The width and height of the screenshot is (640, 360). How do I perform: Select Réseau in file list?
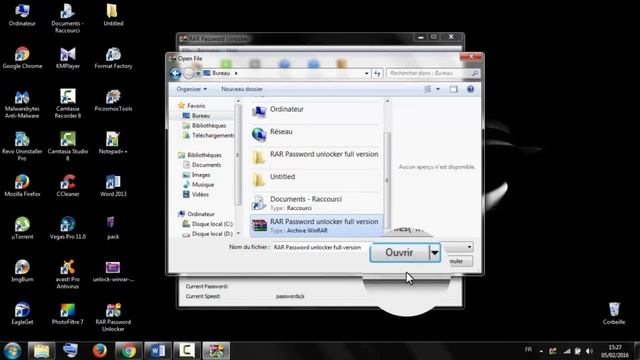[316, 134]
